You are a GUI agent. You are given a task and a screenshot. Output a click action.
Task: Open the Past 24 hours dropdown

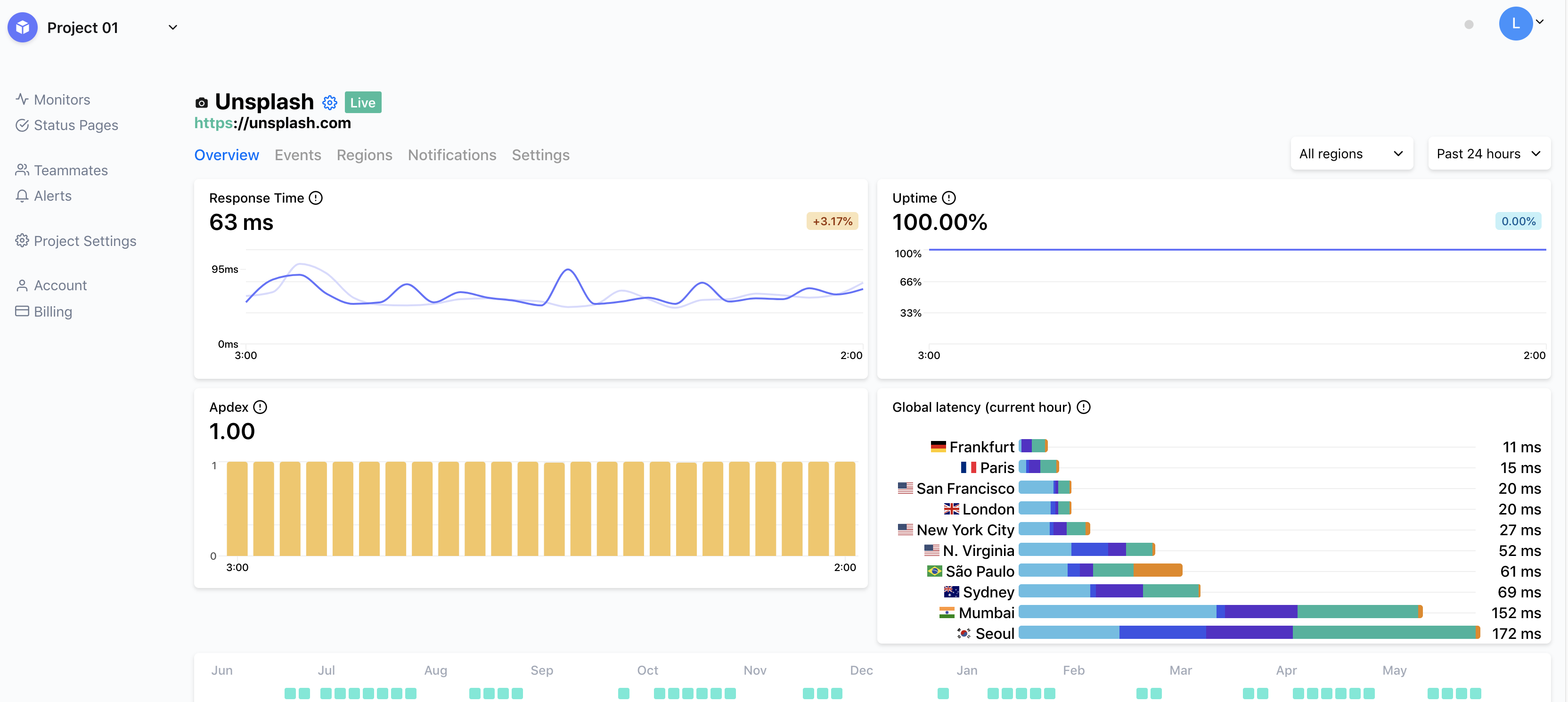click(1488, 154)
